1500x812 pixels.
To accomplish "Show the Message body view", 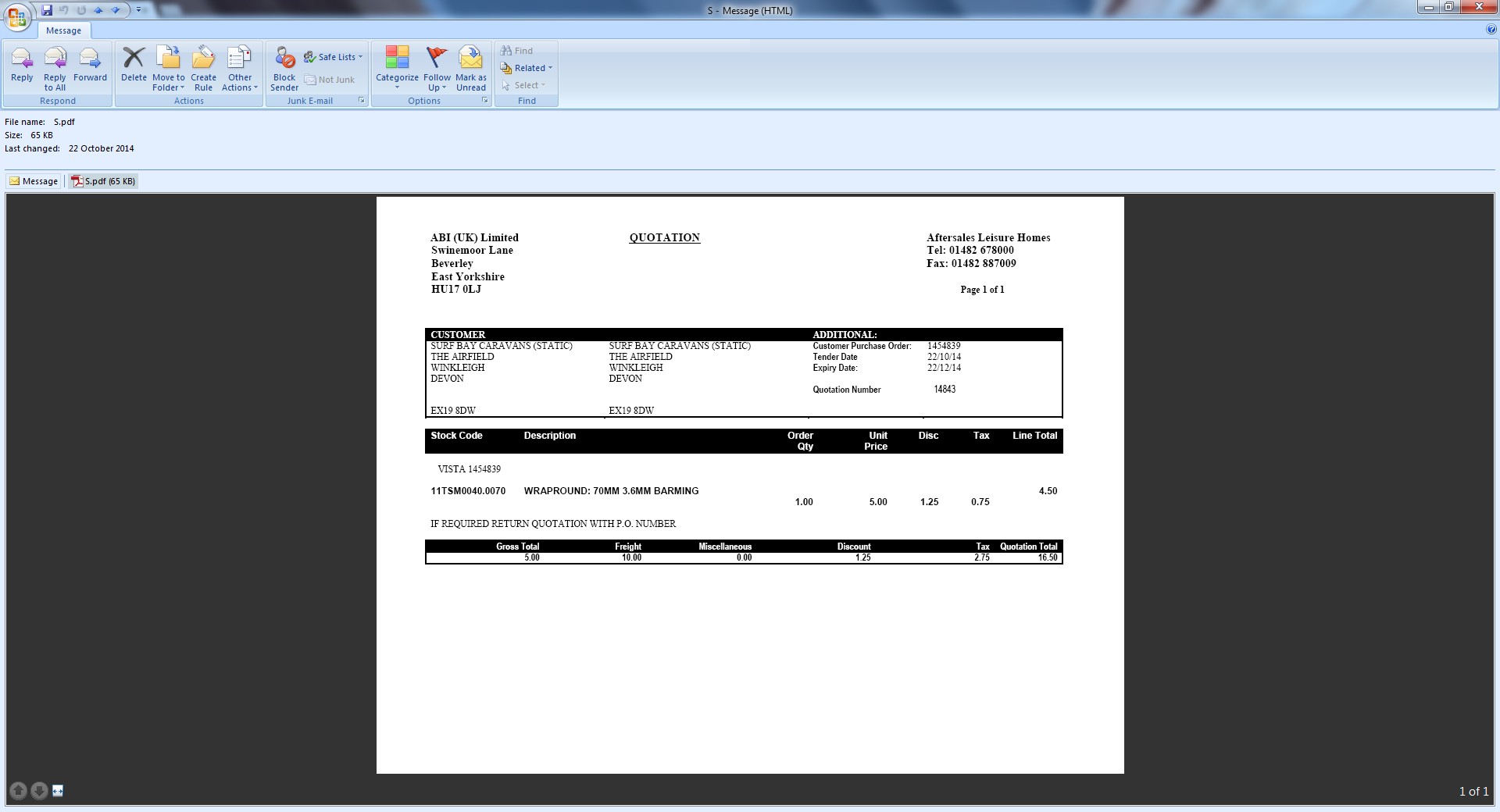I will click(34, 181).
